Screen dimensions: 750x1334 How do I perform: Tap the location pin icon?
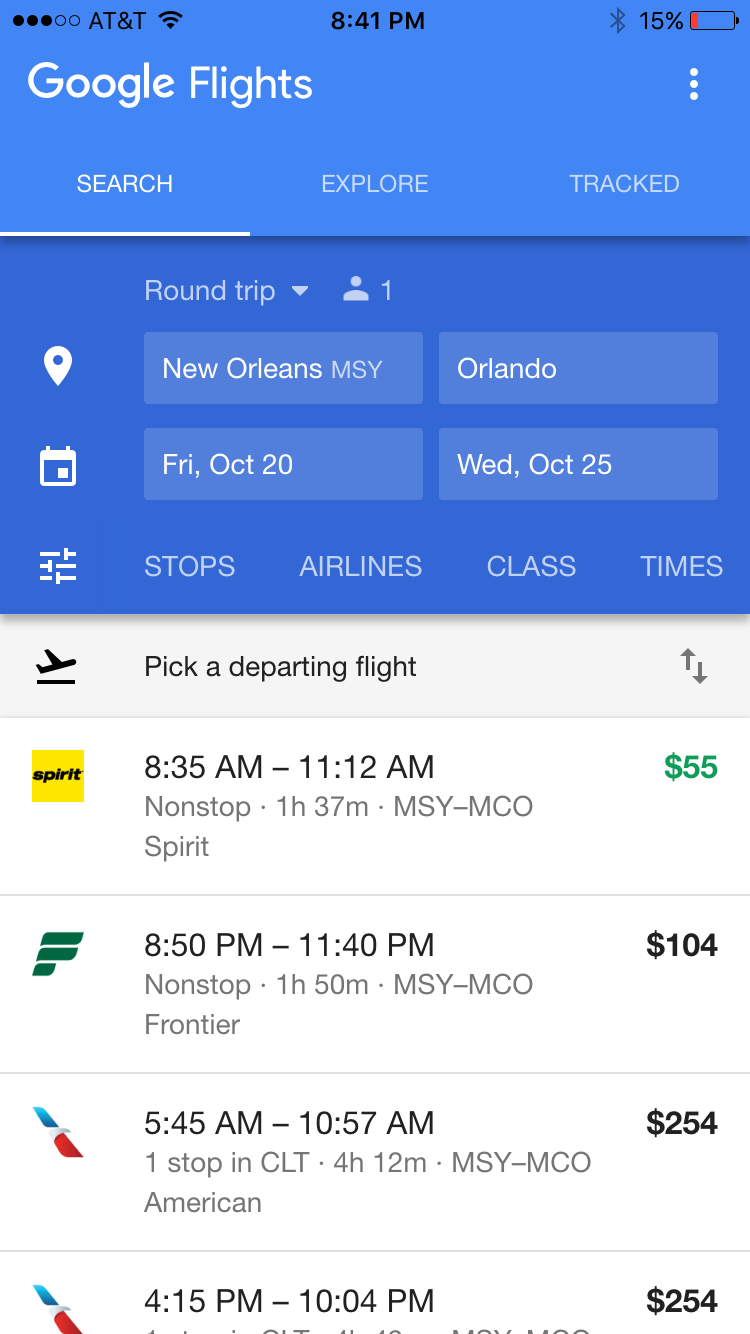(58, 367)
